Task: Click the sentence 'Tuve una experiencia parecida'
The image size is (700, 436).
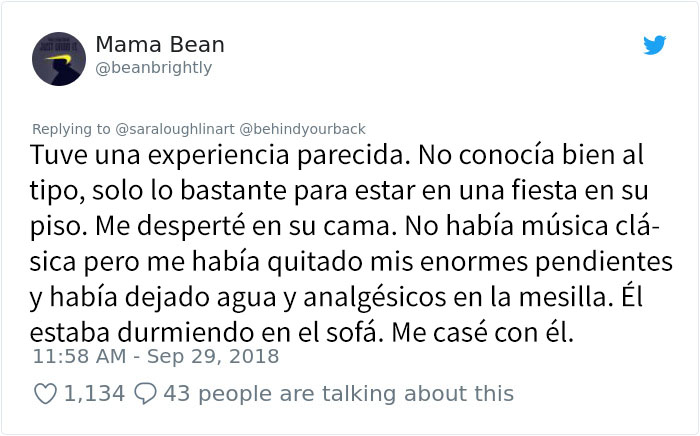Action: [220, 155]
